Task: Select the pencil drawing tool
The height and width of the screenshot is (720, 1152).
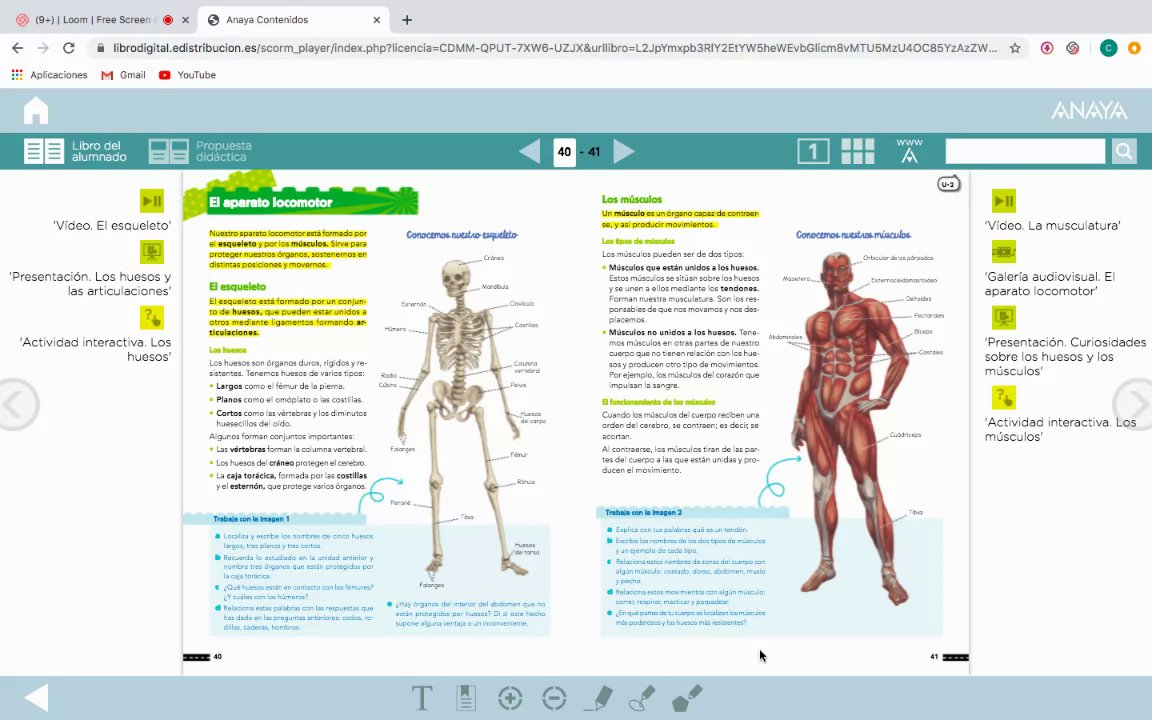Action: tap(598, 698)
